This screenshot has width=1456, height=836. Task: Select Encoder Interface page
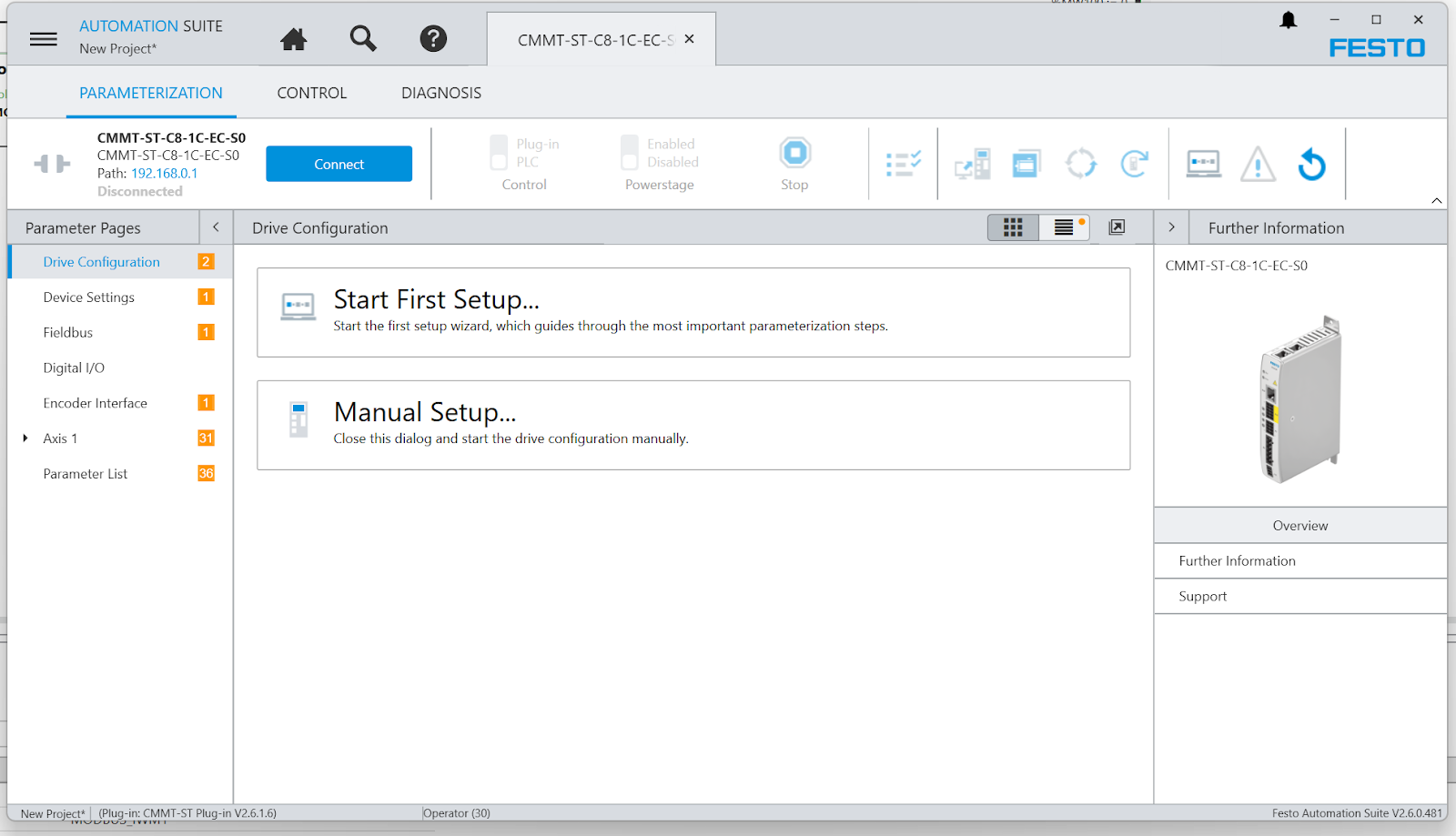coord(119,403)
